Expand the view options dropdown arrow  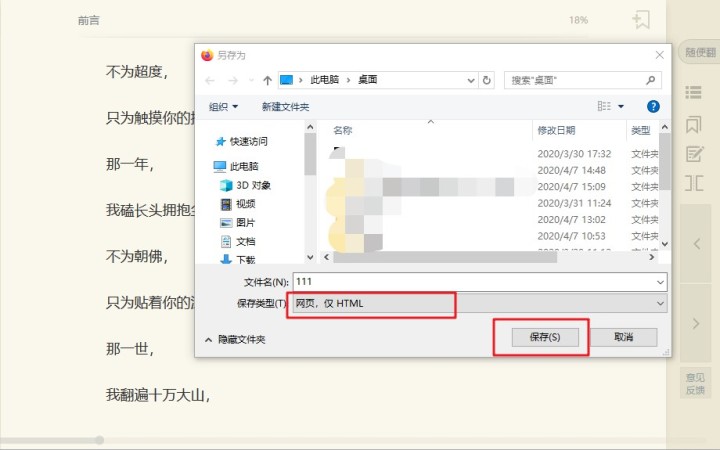point(621,107)
